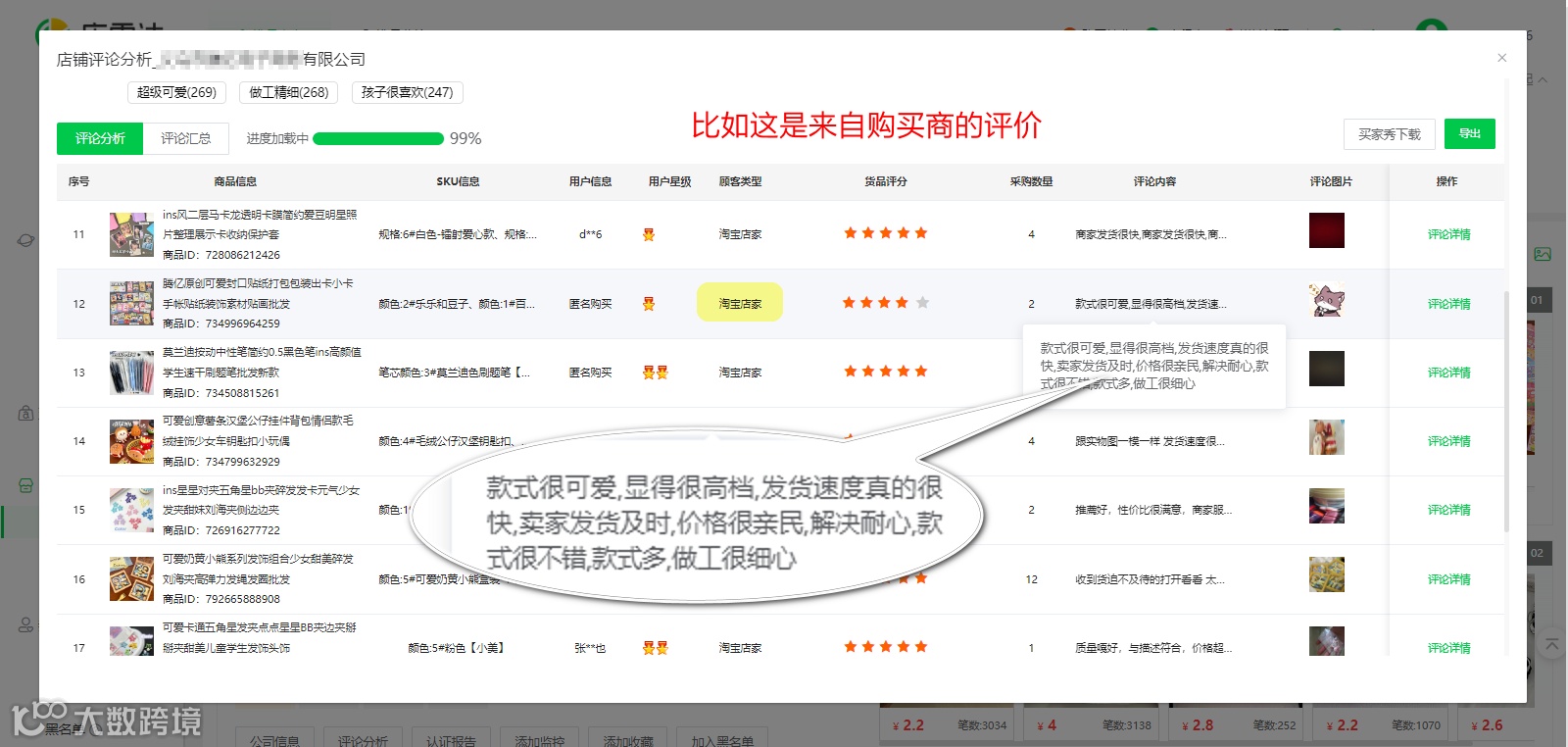1568x747 pixels.
Task: Click the user level medal in row 12
Action: click(x=648, y=304)
